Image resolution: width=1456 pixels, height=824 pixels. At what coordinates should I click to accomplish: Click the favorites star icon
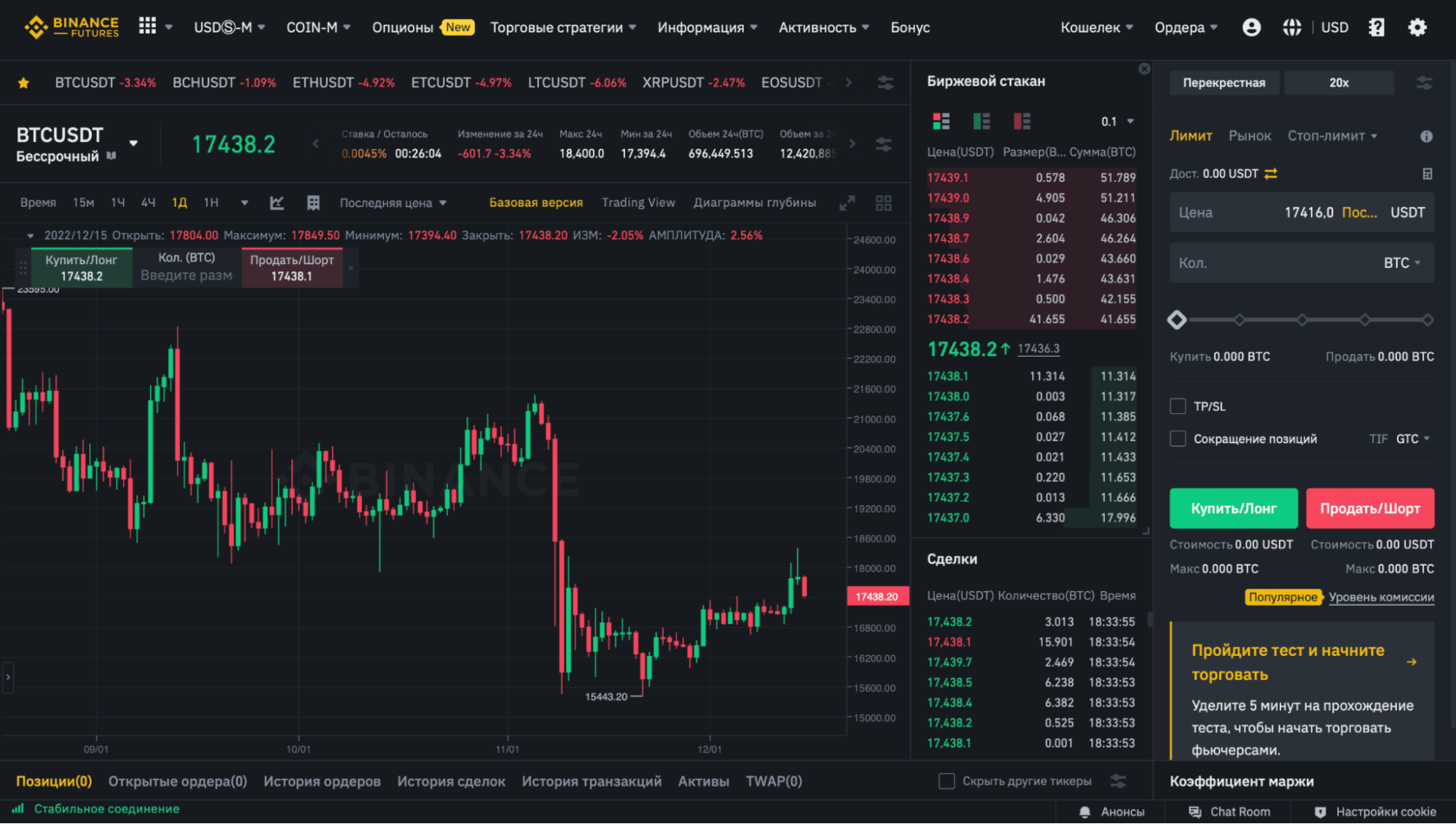[x=23, y=82]
